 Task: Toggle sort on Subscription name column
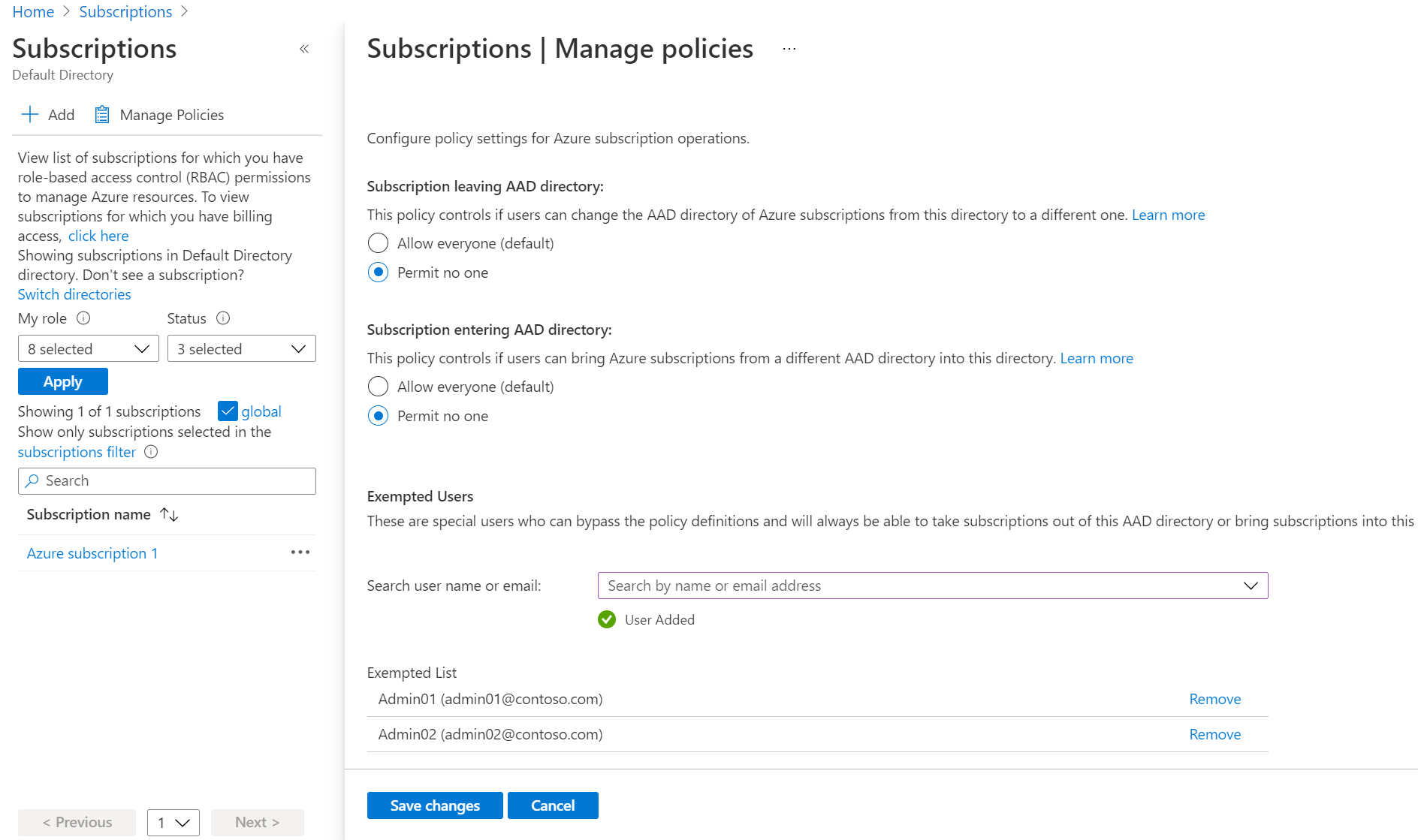point(168,514)
